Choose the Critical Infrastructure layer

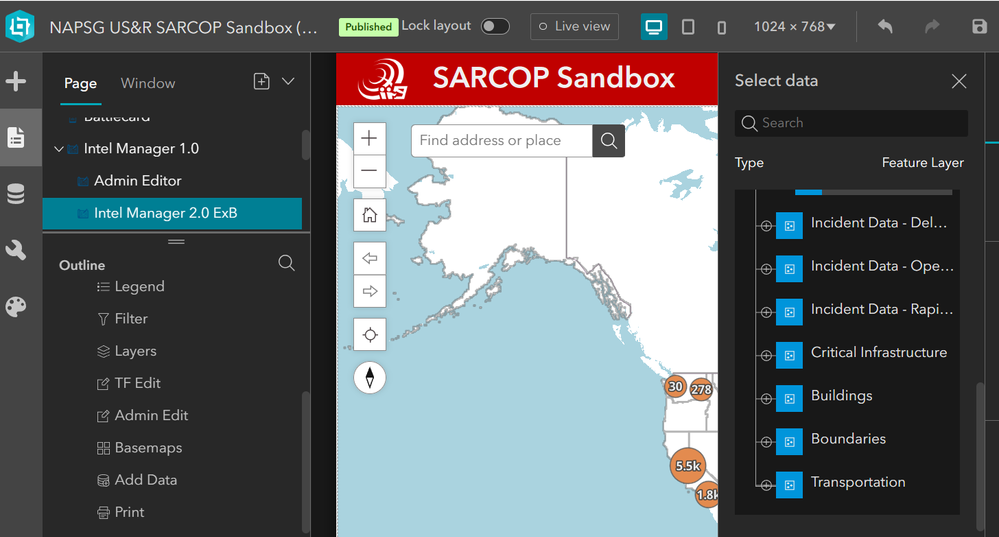pyautogui.click(x=879, y=352)
